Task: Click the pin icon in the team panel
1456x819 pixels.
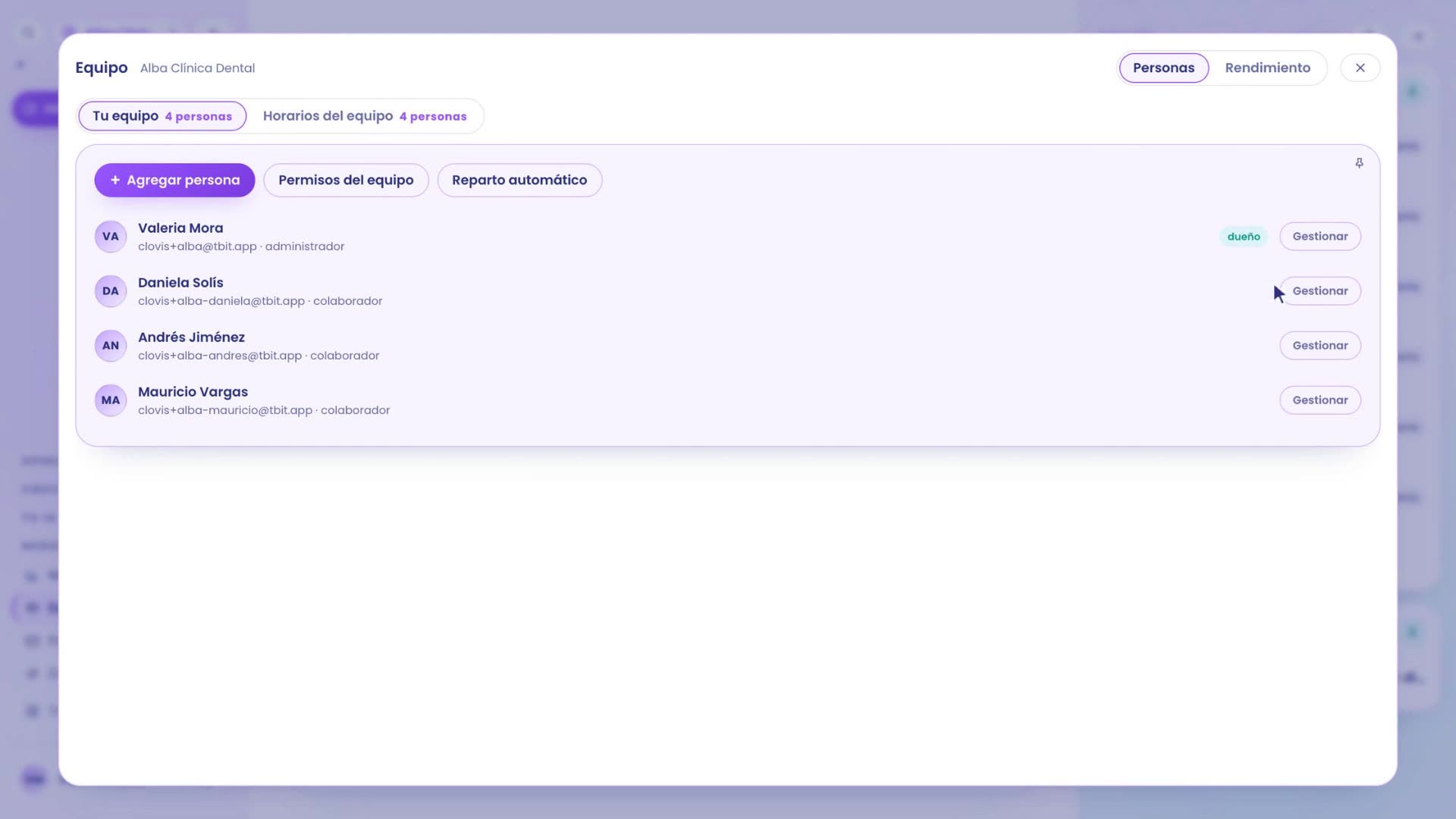Action: pyautogui.click(x=1359, y=163)
